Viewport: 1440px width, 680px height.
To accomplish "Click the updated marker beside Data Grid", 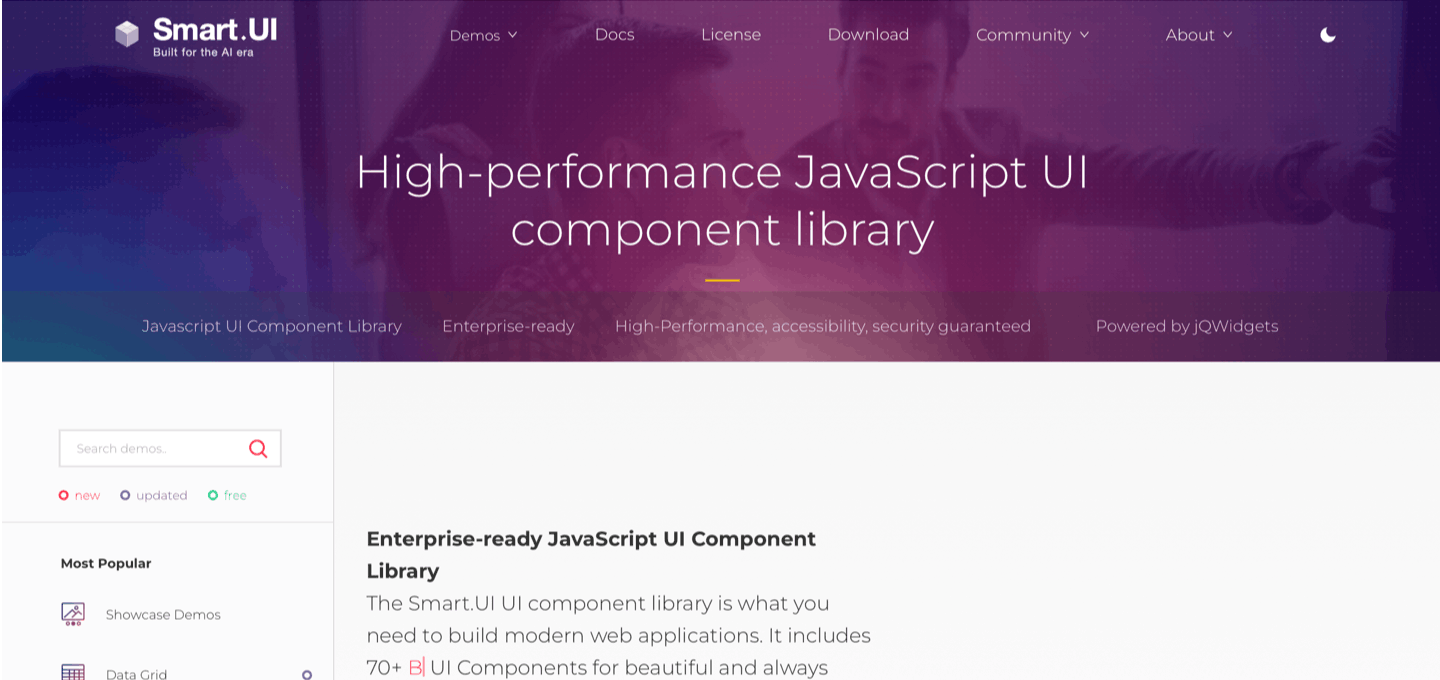I will point(307,675).
